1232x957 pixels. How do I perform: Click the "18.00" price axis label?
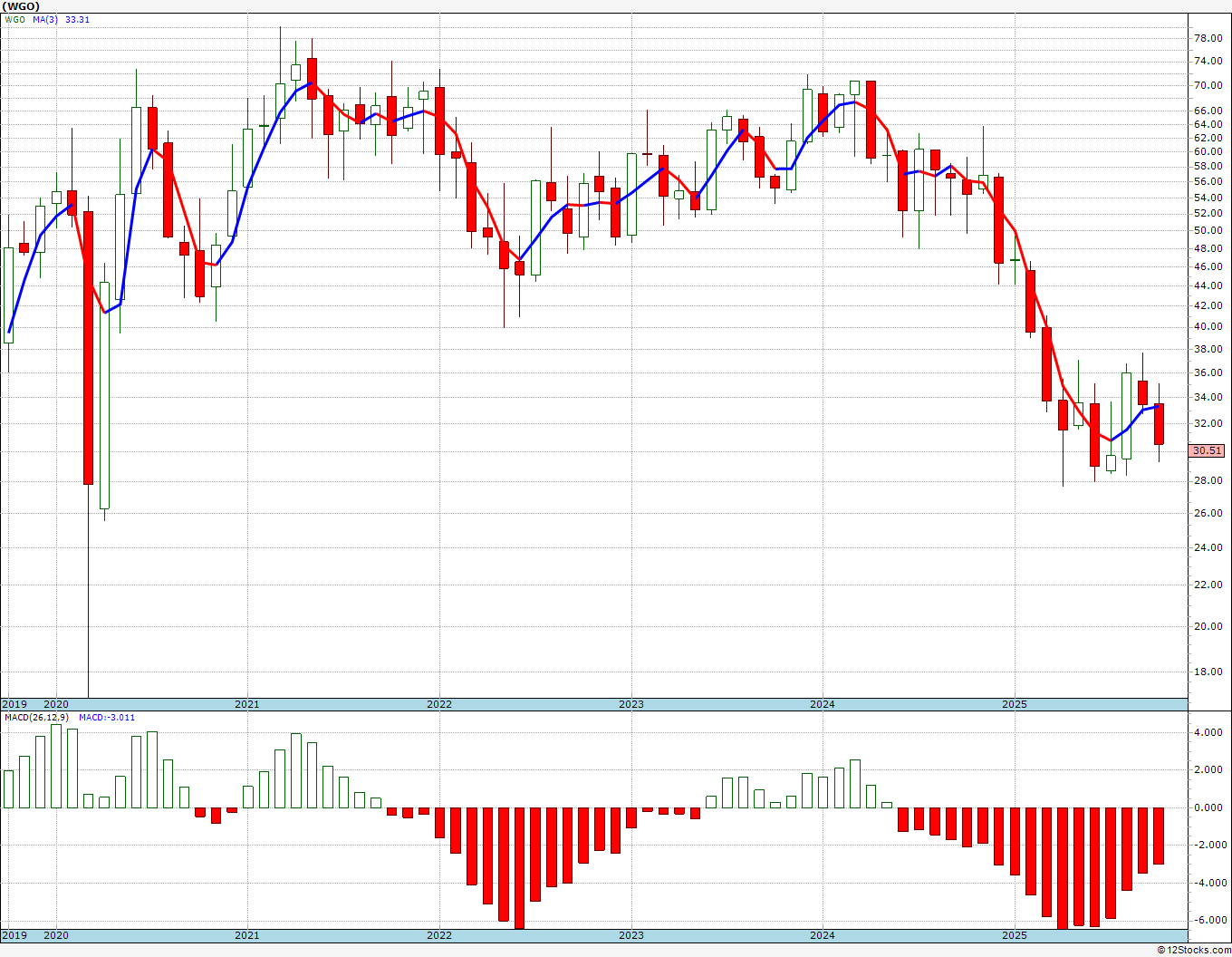tap(1208, 672)
